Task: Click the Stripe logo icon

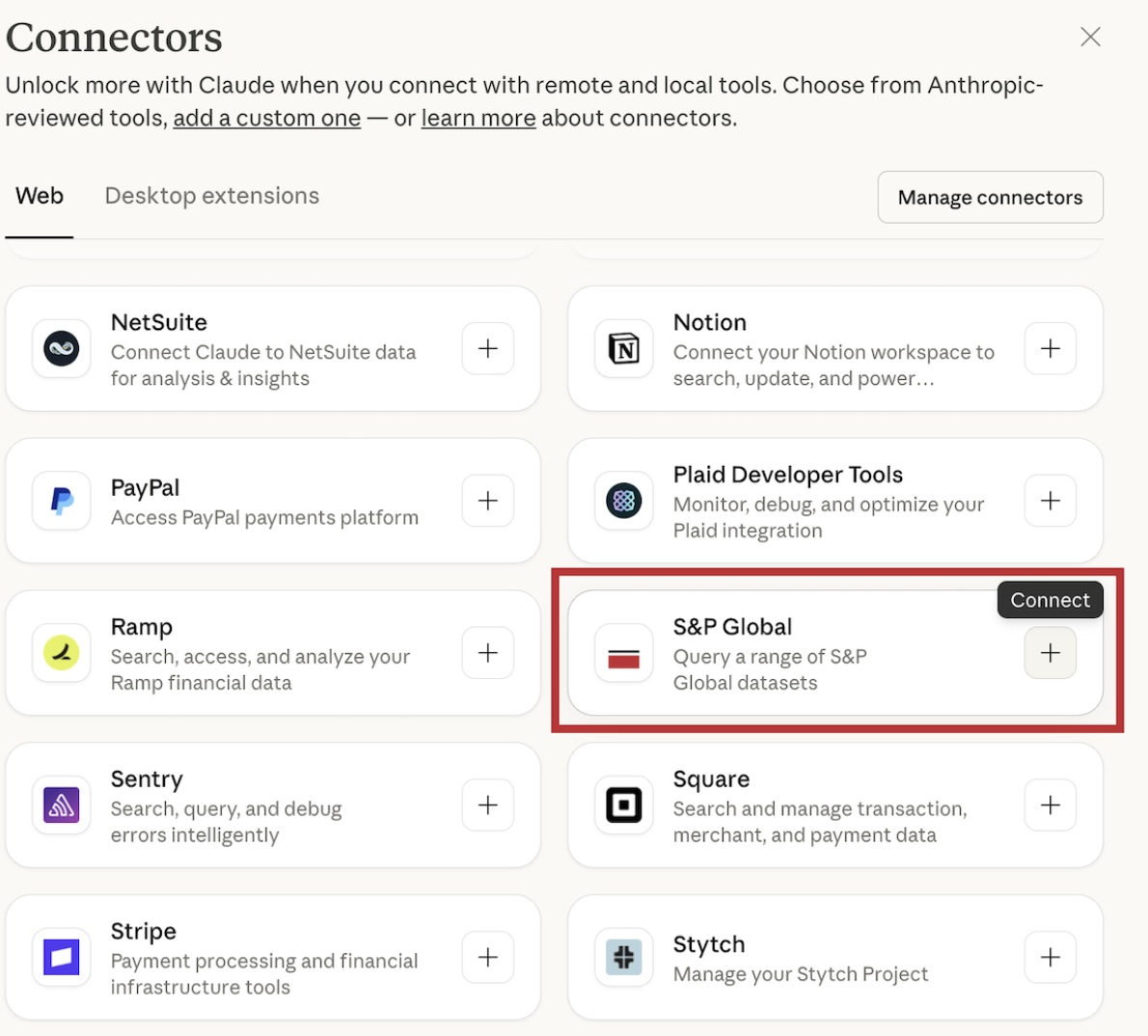Action: coord(62,957)
